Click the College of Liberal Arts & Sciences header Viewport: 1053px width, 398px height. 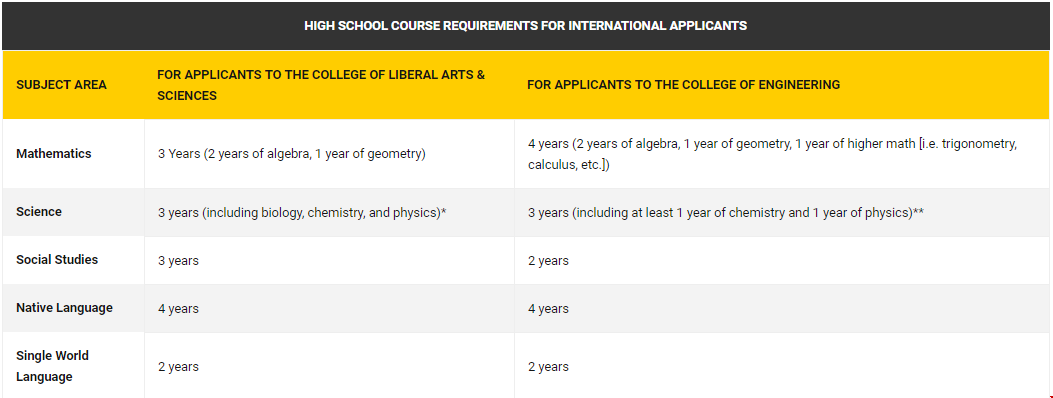tap(321, 85)
